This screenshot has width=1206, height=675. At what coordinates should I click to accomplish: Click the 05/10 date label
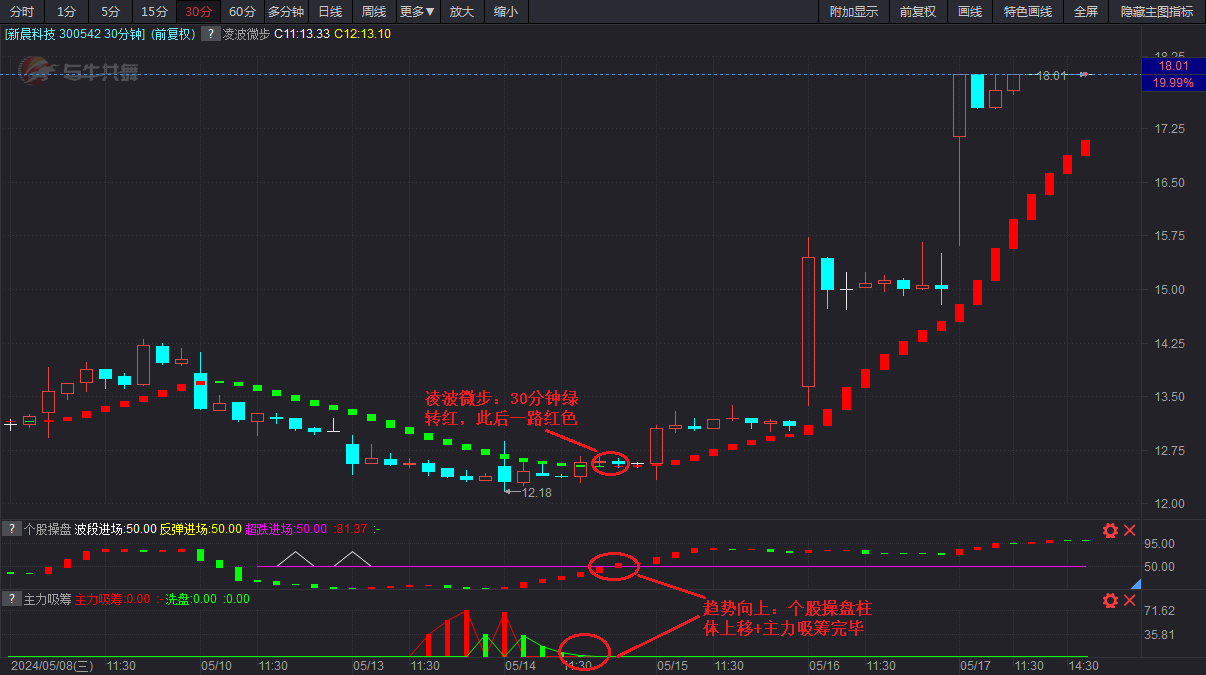click(216, 665)
